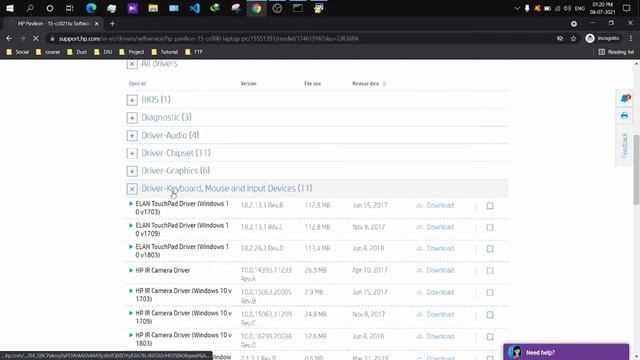Open File Explorer from the taskbar
The width and height of the screenshot is (640, 360).
click(x=153, y=8)
